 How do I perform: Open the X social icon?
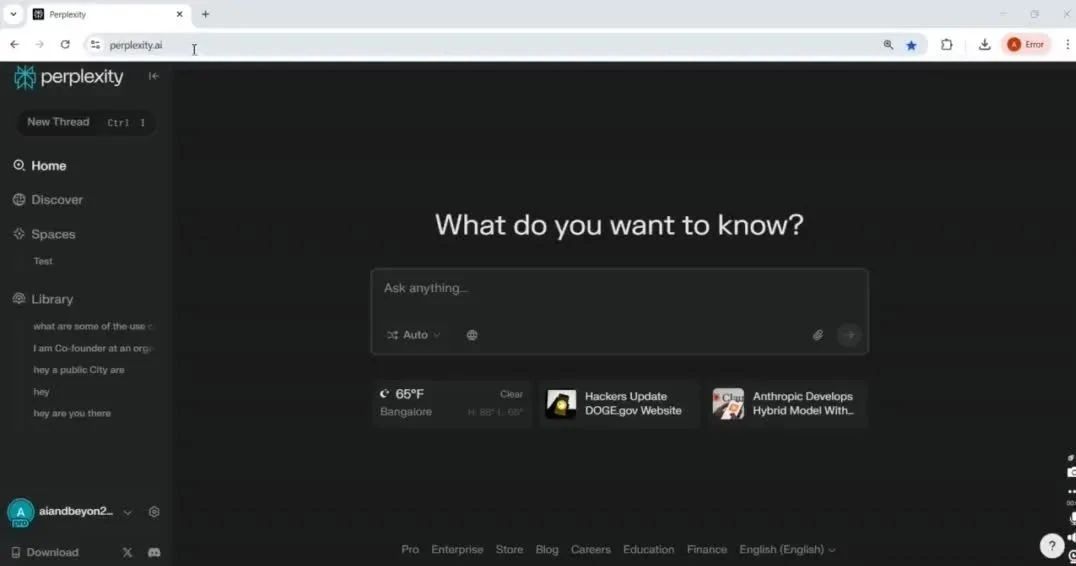[x=127, y=552]
